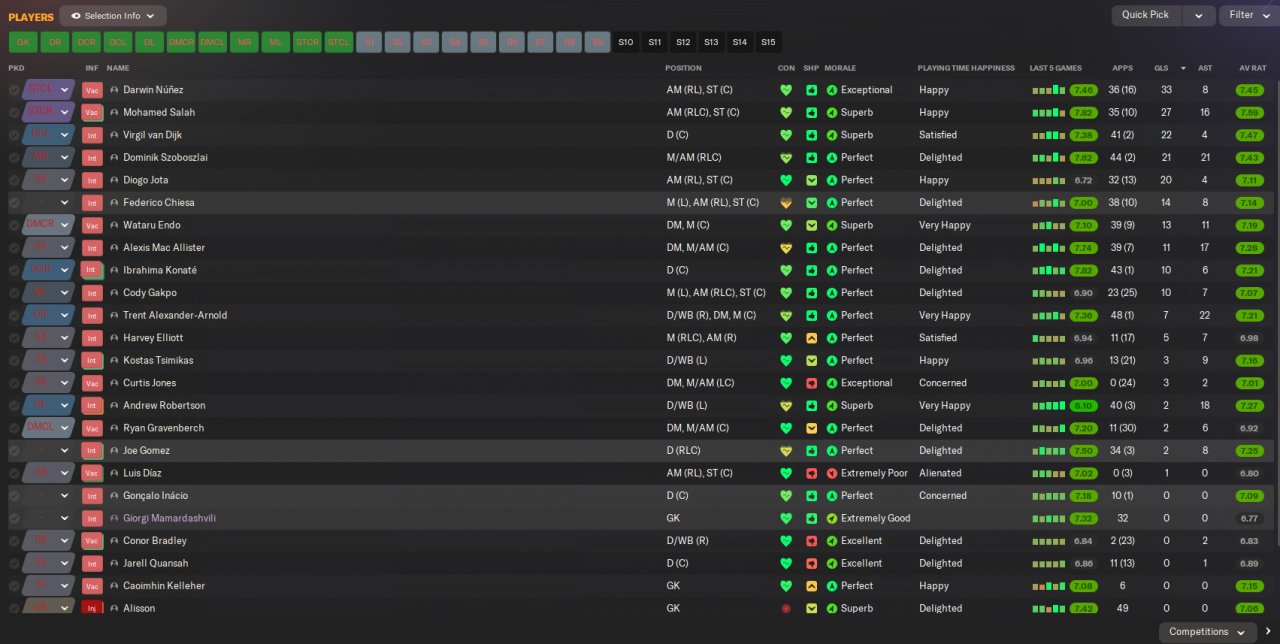This screenshot has width=1280, height=644.
Task: Open the position dropdown for Virgil van Dijk
Action: (65, 135)
